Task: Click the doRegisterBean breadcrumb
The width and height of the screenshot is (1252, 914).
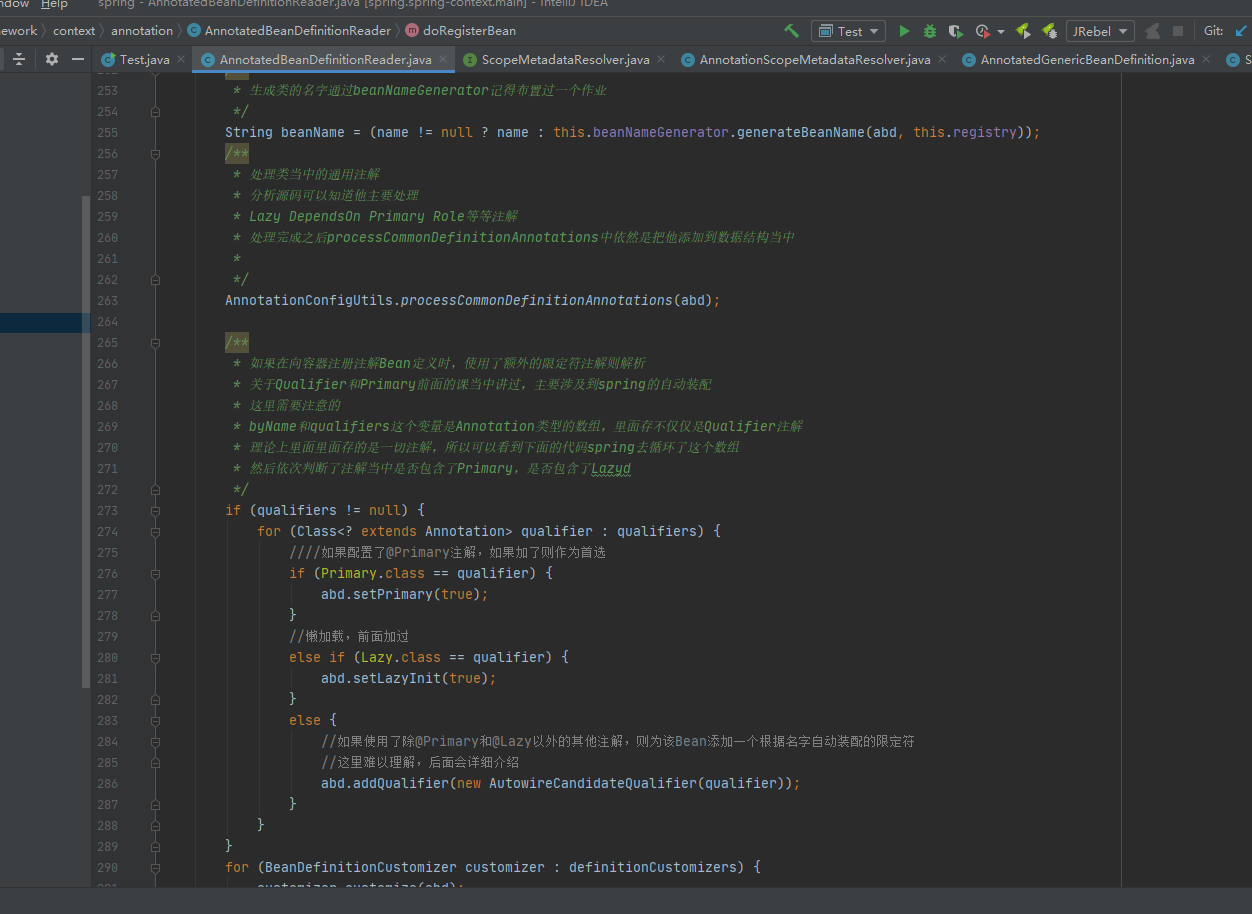Action: 469,31
